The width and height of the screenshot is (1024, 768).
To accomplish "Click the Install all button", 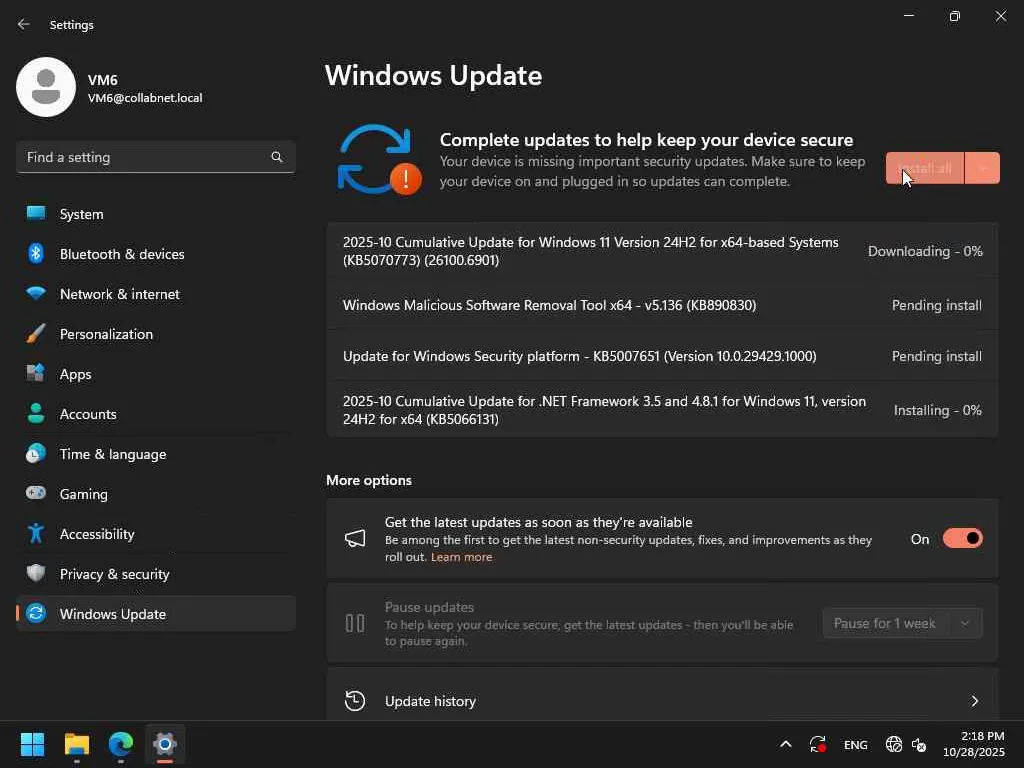I will point(925,168).
